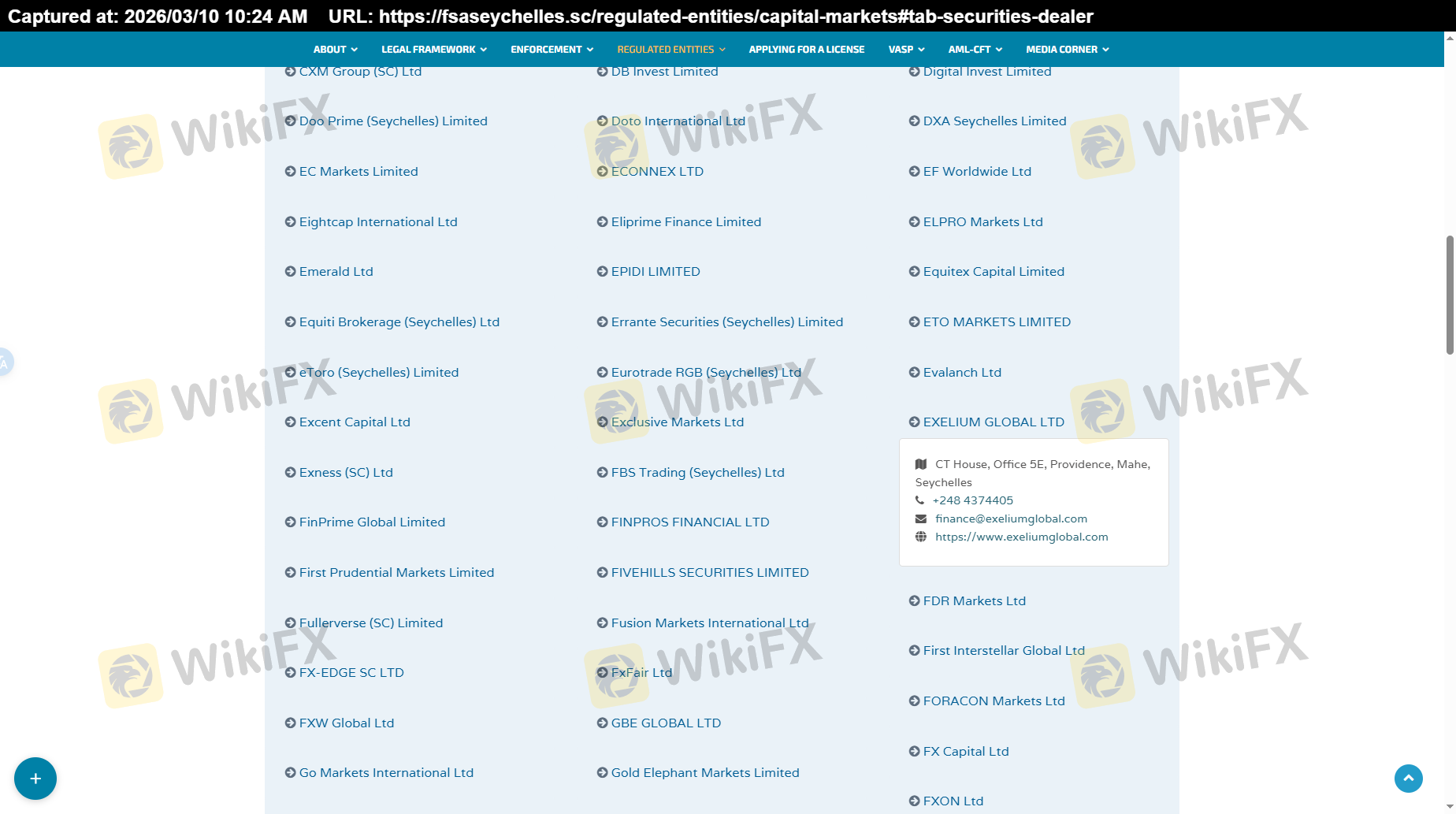Open the About dropdown menu

coord(335,50)
